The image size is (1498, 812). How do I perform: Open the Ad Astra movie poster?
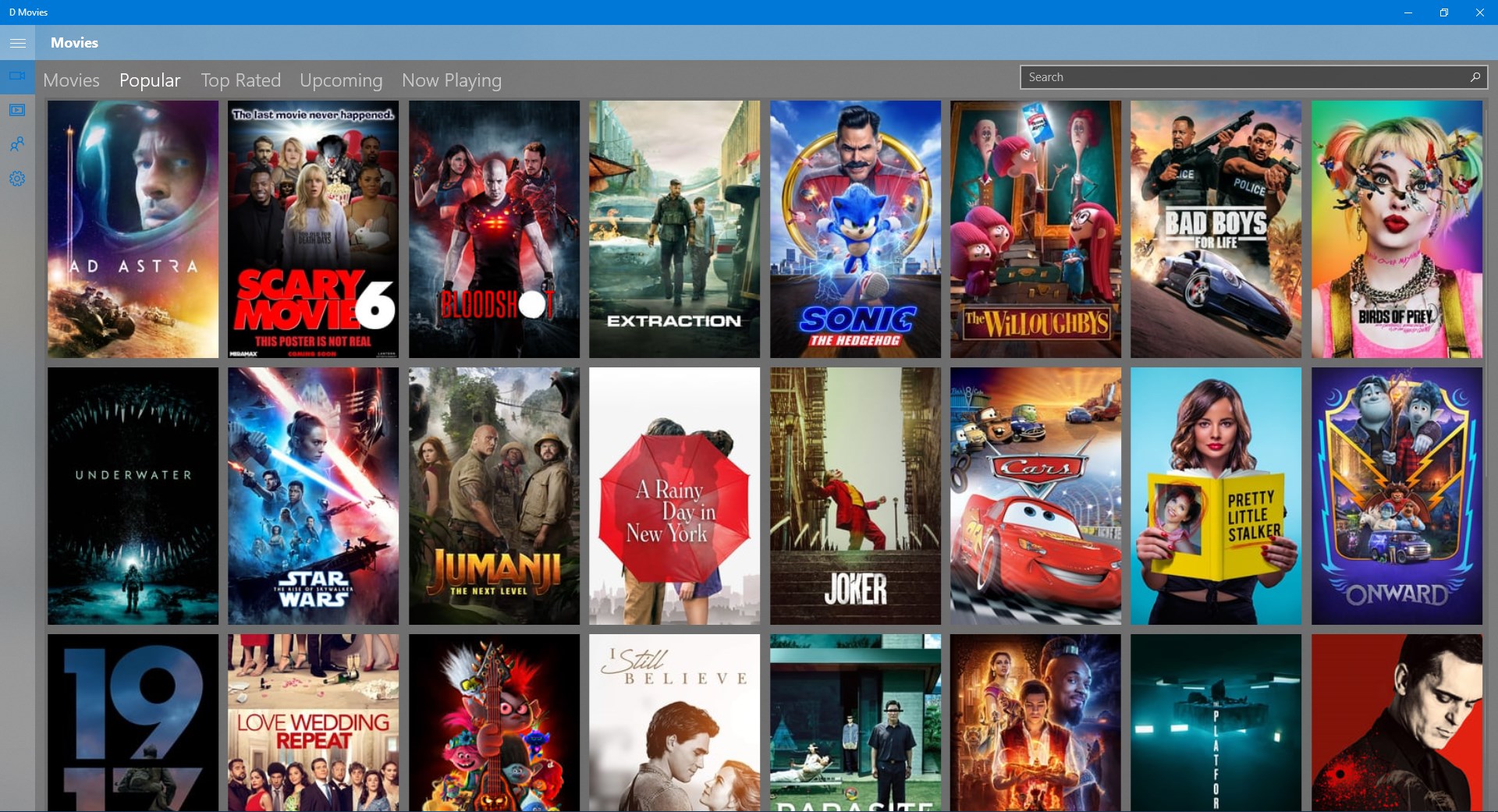pyautogui.click(x=132, y=229)
